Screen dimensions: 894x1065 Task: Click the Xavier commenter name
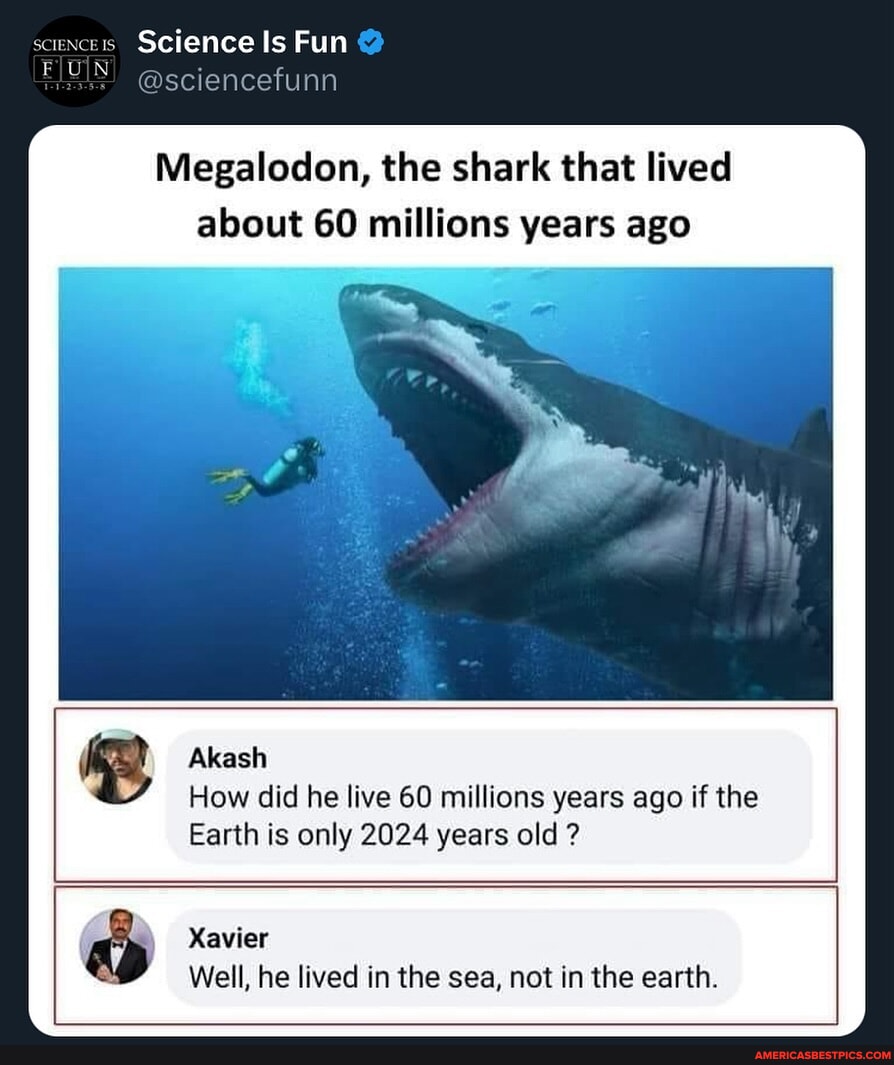point(228,937)
